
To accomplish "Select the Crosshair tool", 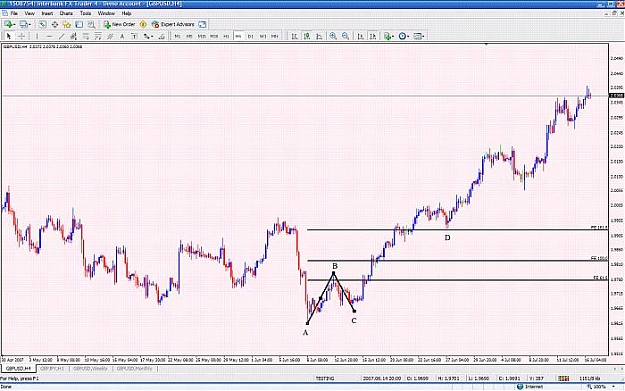I will pyautogui.click(x=22, y=36).
